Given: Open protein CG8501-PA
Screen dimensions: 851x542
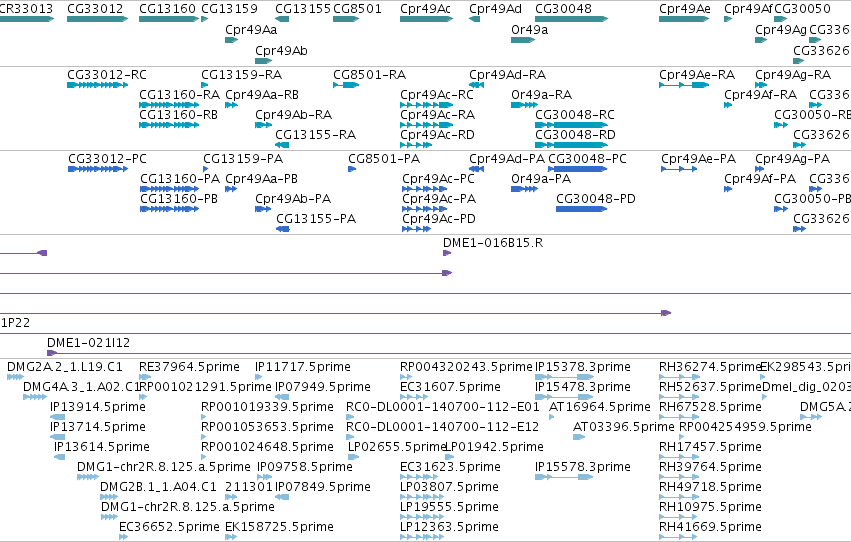Looking at the screenshot, I should coord(384,159).
